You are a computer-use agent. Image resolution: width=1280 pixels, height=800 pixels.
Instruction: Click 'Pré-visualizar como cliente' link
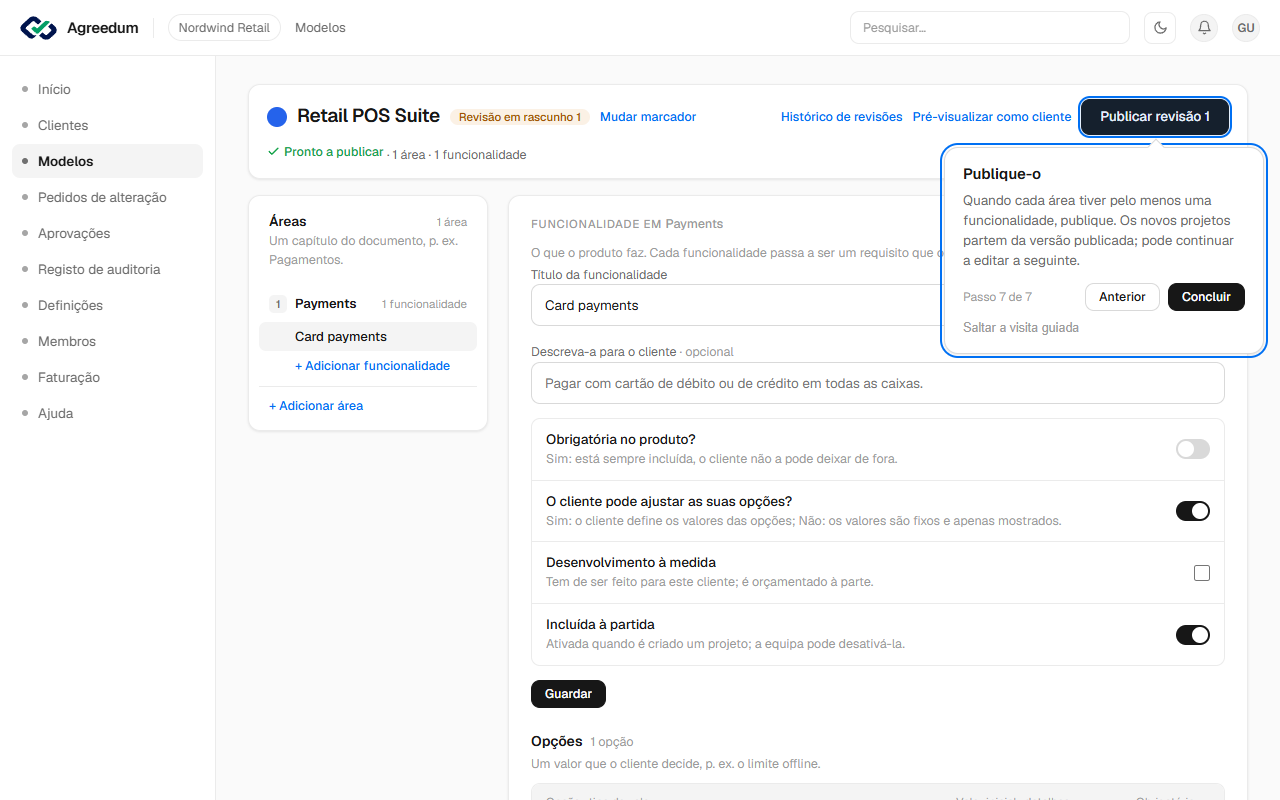click(992, 117)
